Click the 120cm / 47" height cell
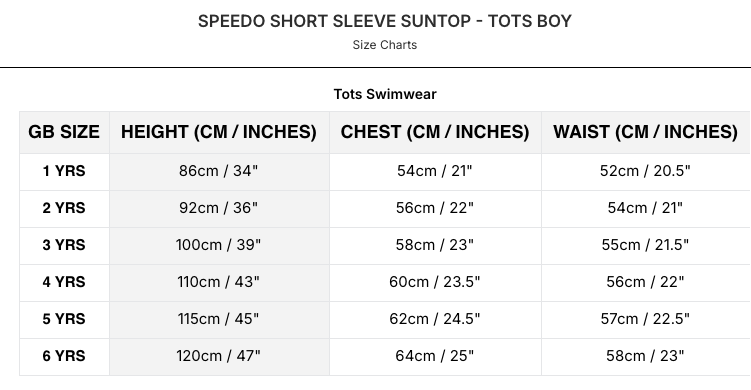The height and width of the screenshot is (390, 751). coord(219,356)
